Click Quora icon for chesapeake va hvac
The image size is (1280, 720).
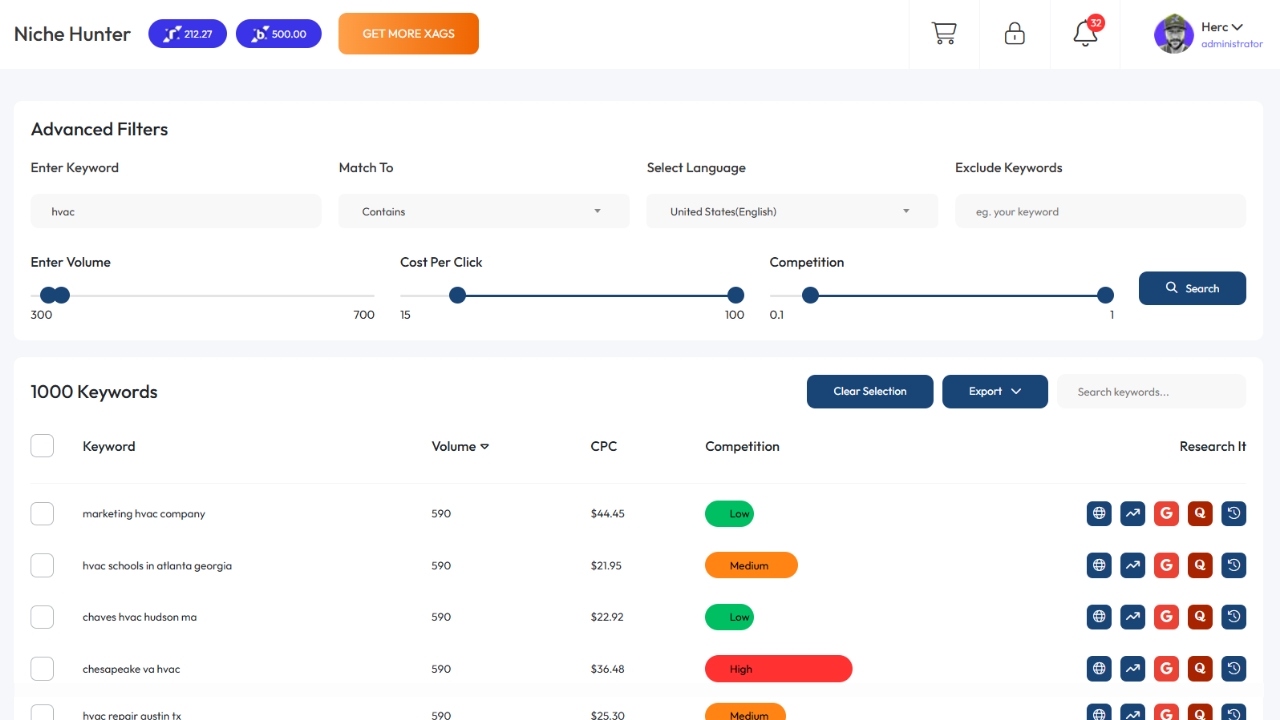(x=1200, y=669)
